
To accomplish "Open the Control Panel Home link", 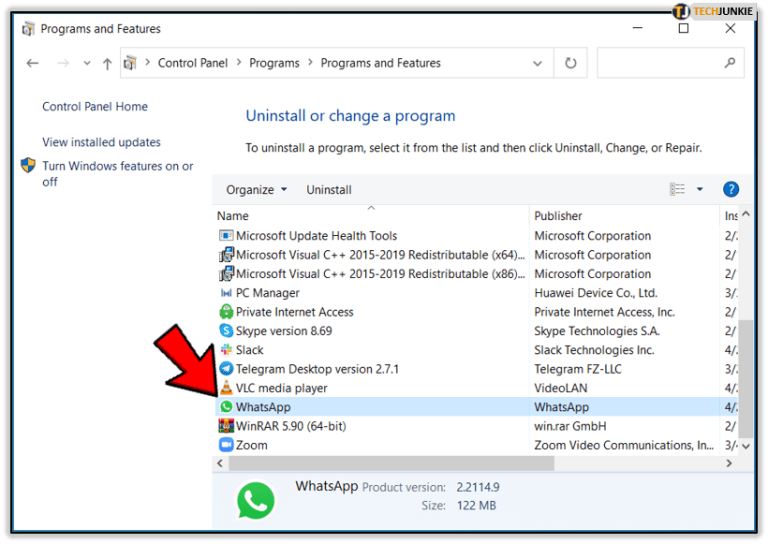I will [x=95, y=106].
